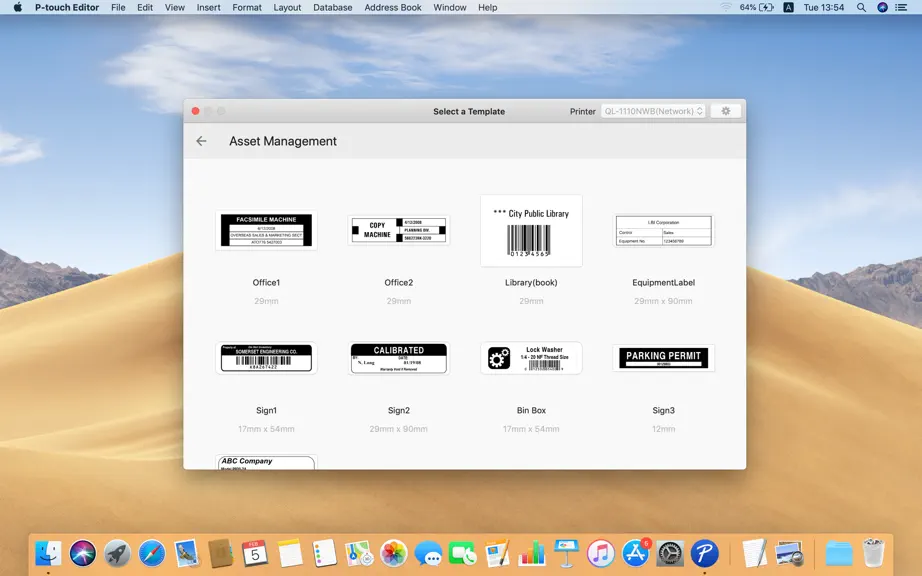Click the Siri icon in menu bar

point(882,8)
